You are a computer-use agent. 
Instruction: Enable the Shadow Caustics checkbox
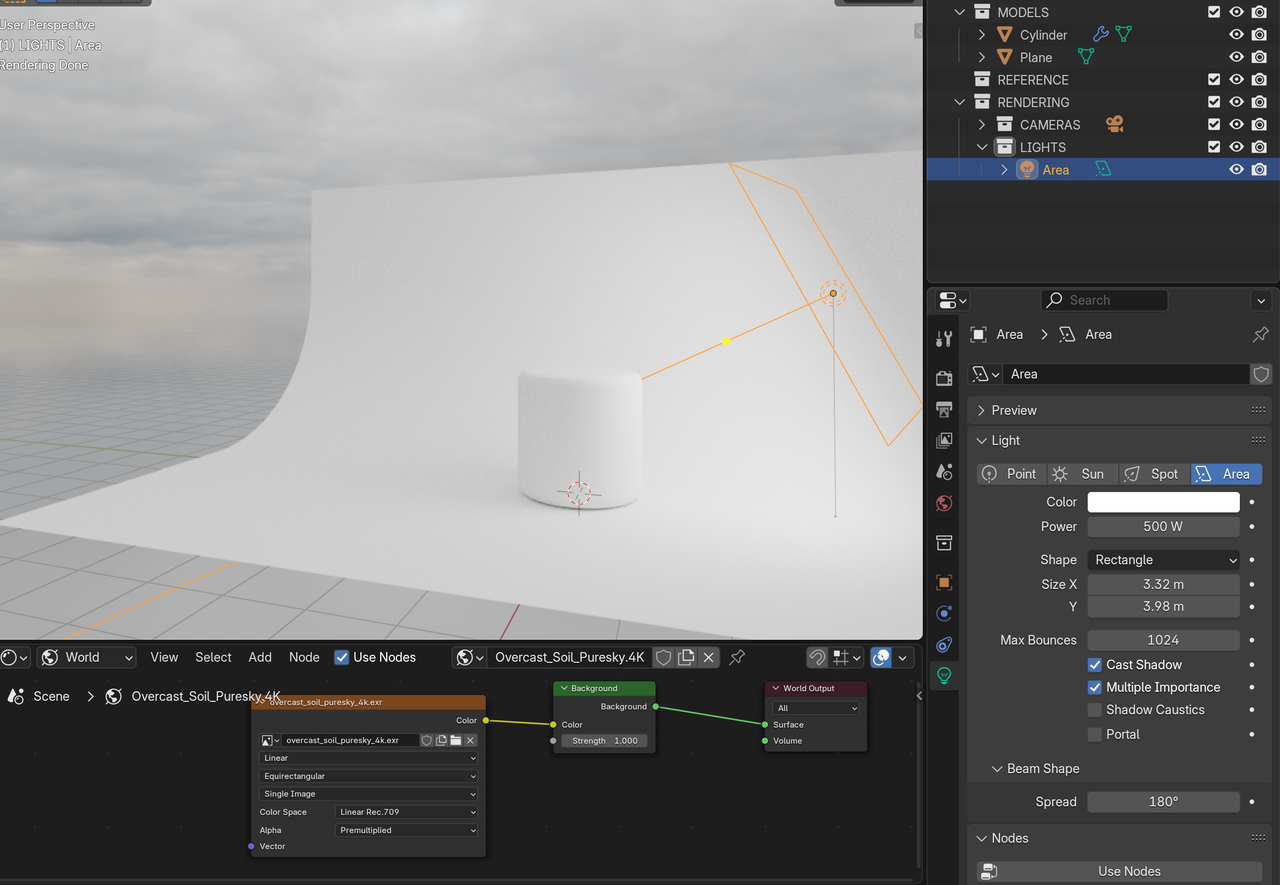tap(1097, 709)
